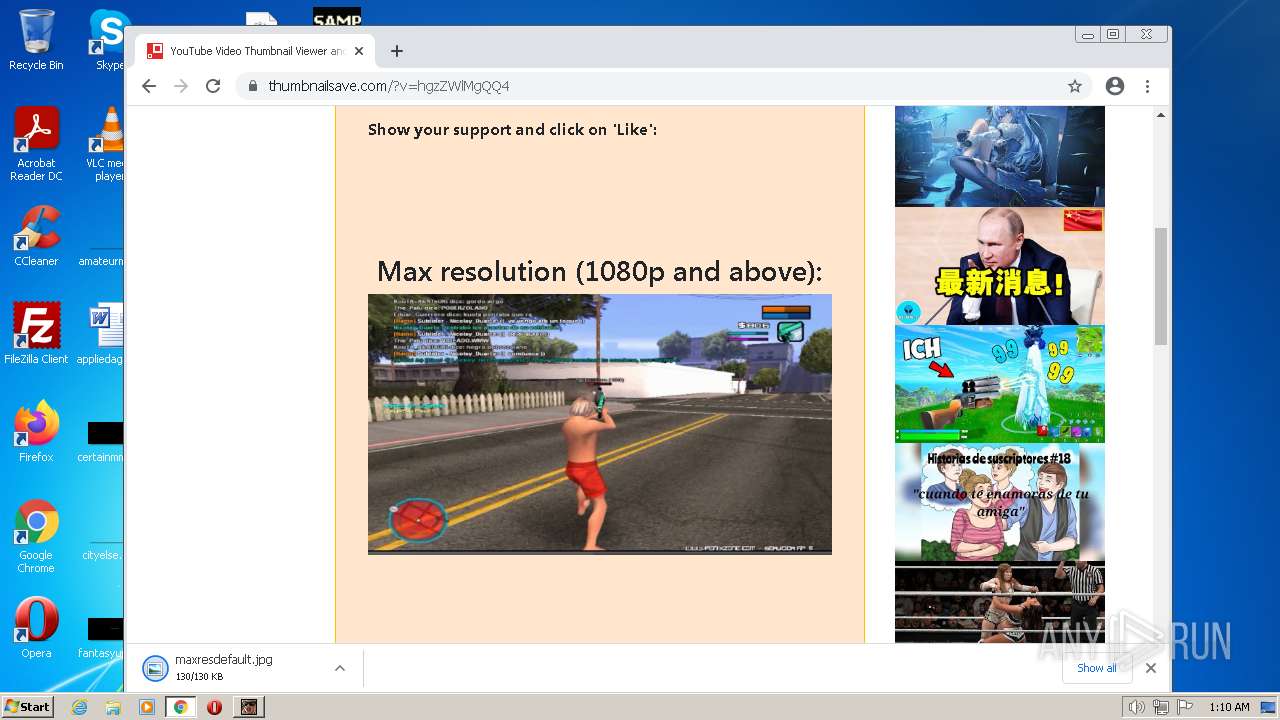Image resolution: width=1280 pixels, height=720 pixels.
Task: Open the Windows Start menu
Action: point(28,706)
